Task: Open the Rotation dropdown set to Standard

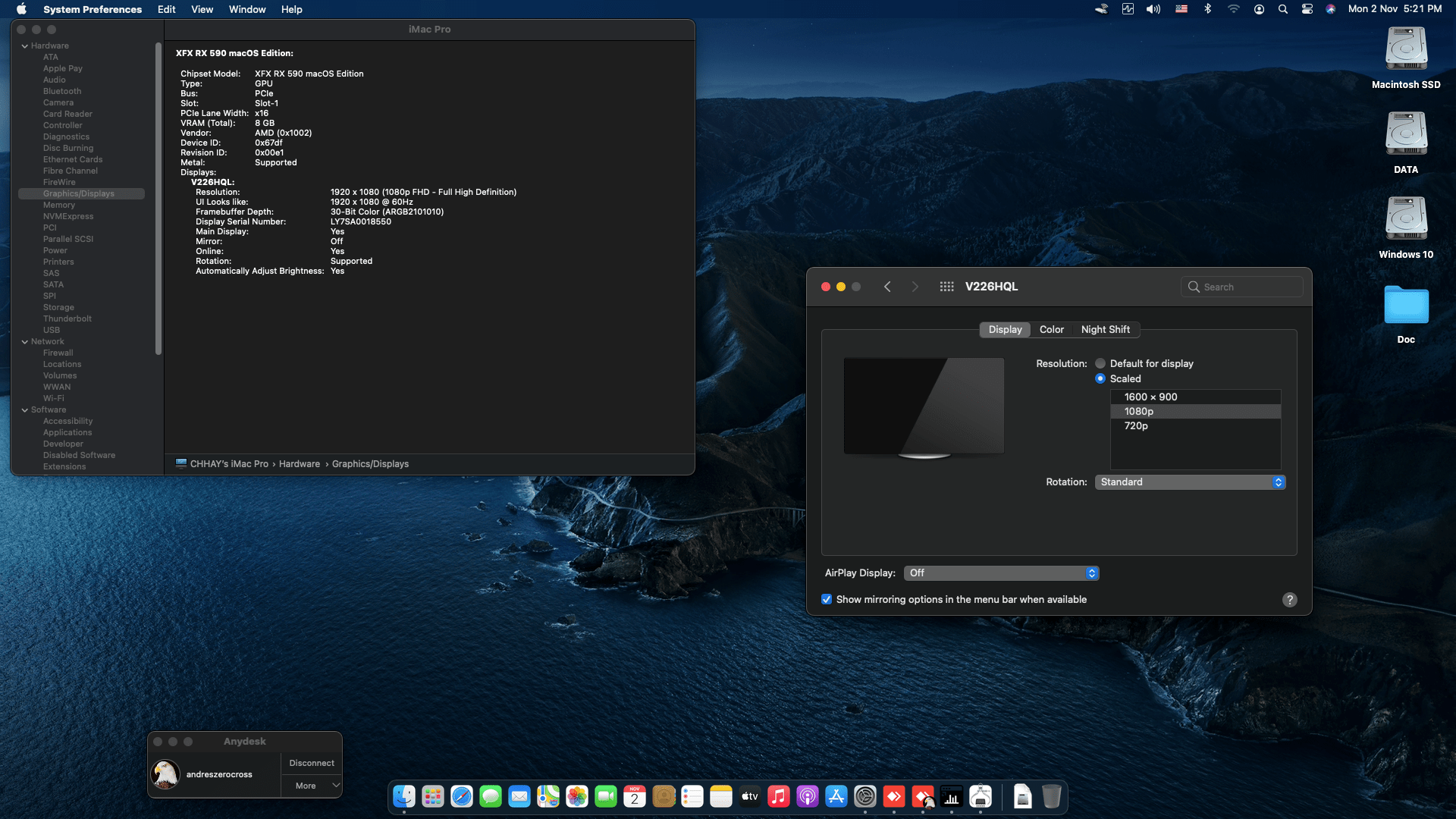Action: pyautogui.click(x=1188, y=482)
